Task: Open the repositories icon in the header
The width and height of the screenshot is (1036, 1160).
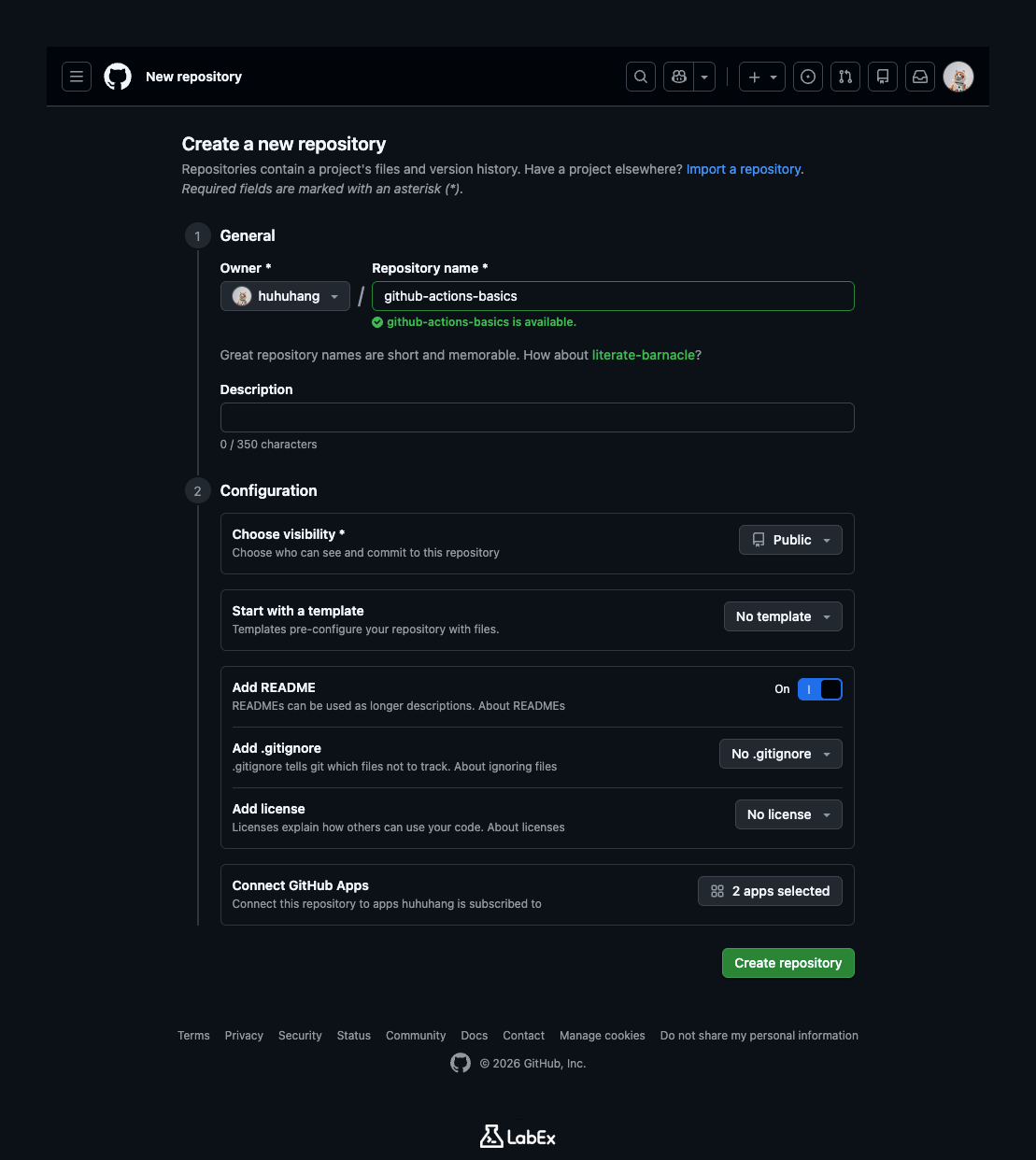Action: tap(883, 77)
